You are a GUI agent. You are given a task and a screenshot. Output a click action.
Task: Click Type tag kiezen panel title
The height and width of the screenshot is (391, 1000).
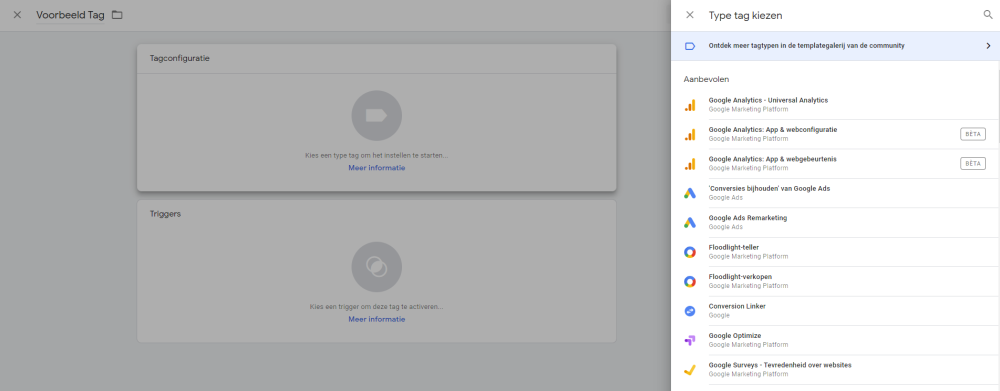pyautogui.click(x=746, y=15)
